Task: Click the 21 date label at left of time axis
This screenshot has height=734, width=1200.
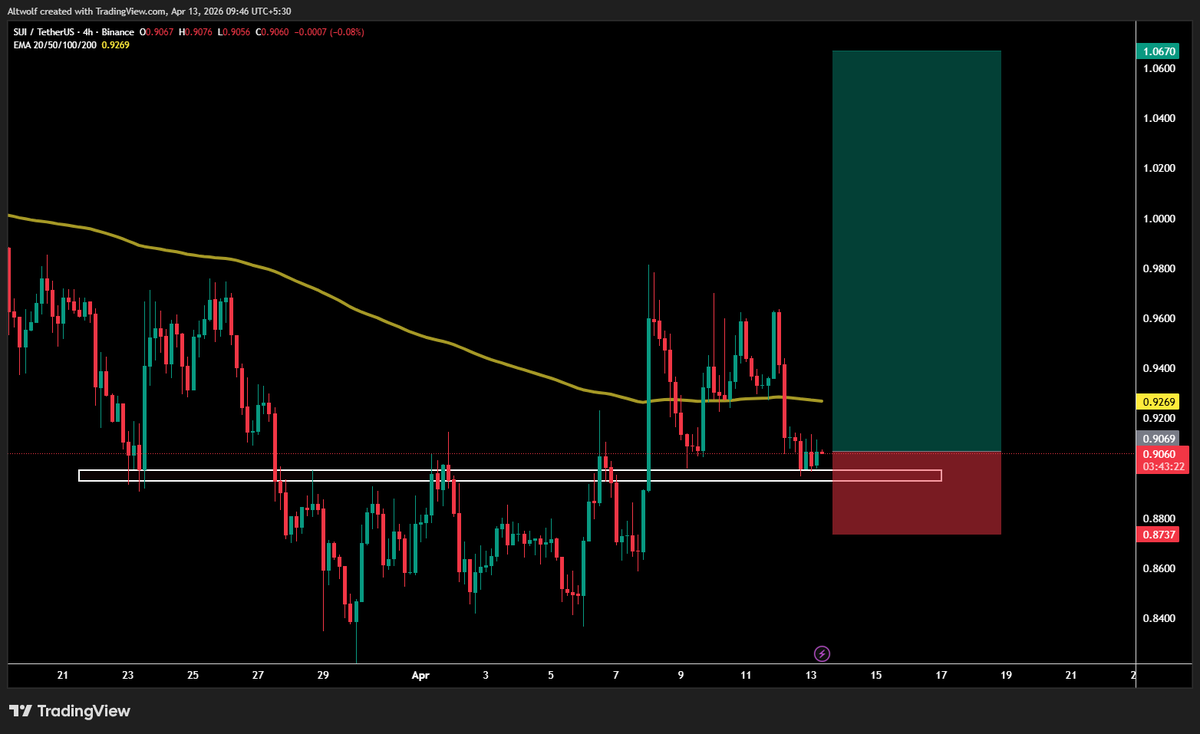Action: (62, 676)
